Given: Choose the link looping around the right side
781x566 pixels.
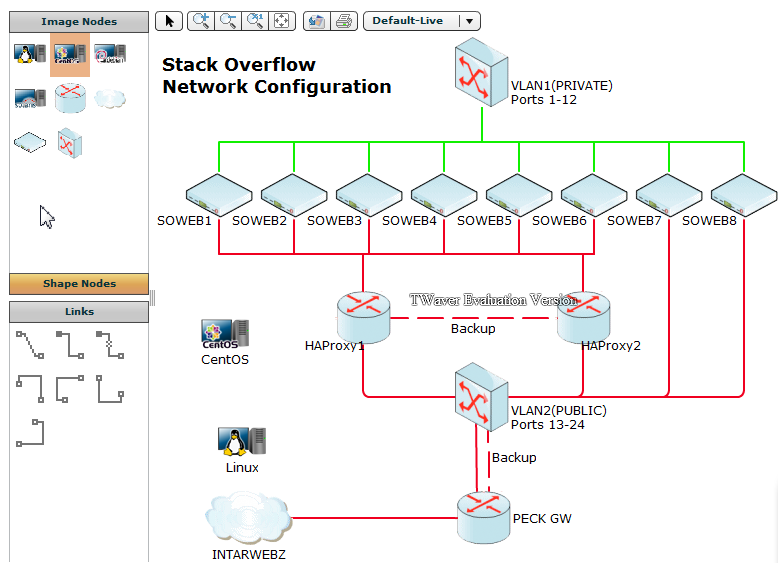Looking at the screenshot, I should click(30, 432).
